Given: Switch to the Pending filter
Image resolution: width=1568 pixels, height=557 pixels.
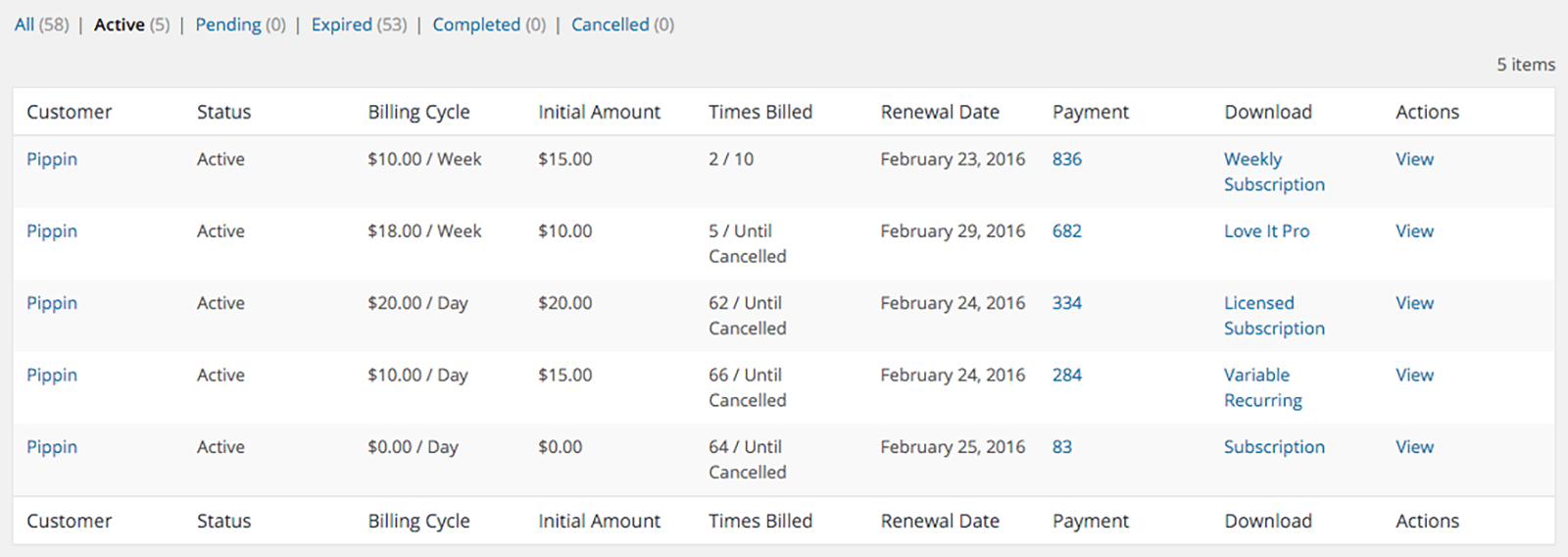Looking at the screenshot, I should pos(240,25).
